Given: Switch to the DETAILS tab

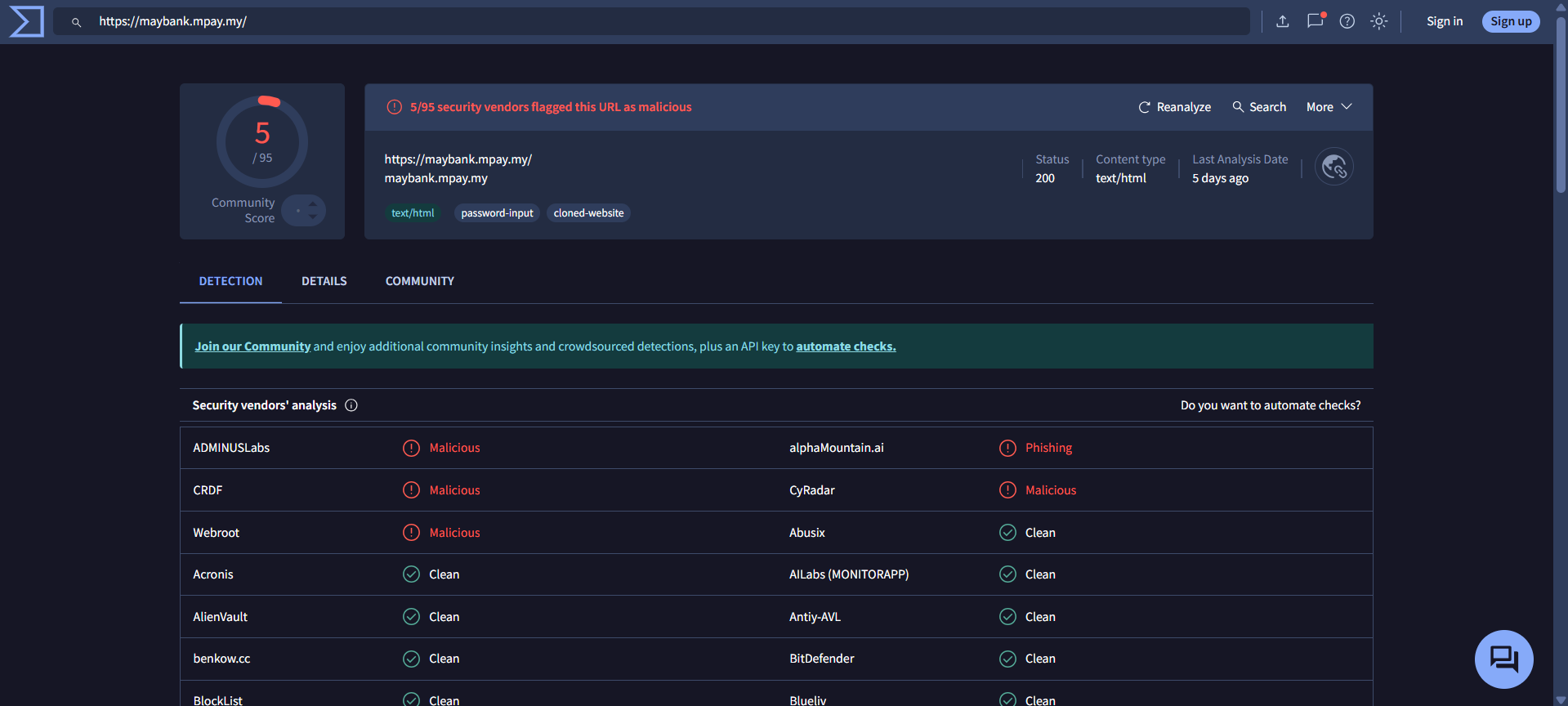Looking at the screenshot, I should 324,281.
